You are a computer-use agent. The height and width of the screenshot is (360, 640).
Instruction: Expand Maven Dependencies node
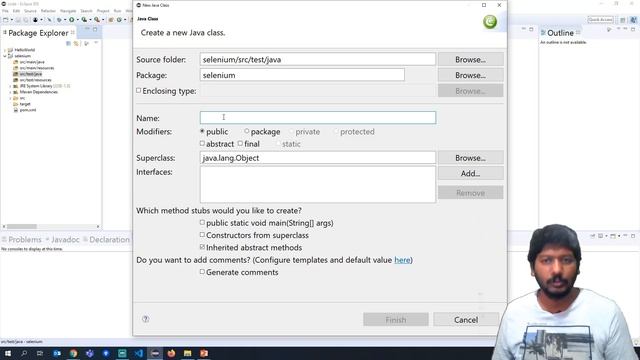[x=10, y=92]
